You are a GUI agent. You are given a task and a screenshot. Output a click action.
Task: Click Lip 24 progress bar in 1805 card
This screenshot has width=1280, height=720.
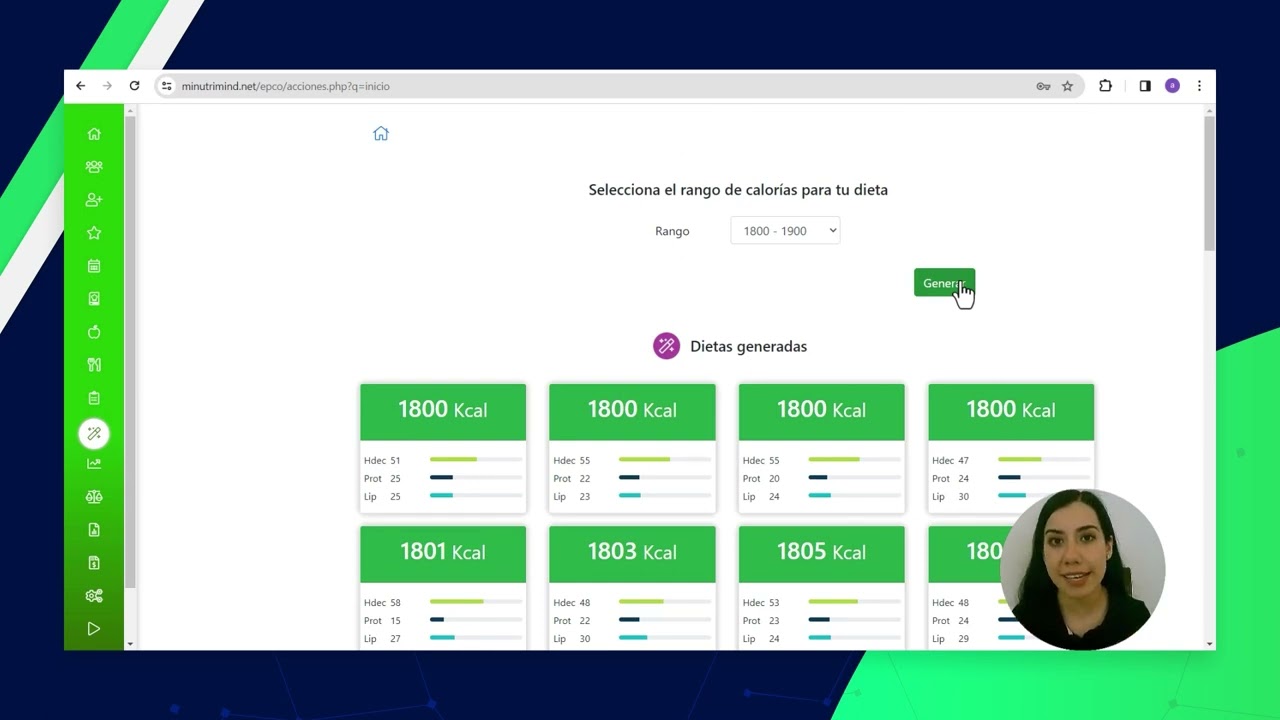pos(855,638)
